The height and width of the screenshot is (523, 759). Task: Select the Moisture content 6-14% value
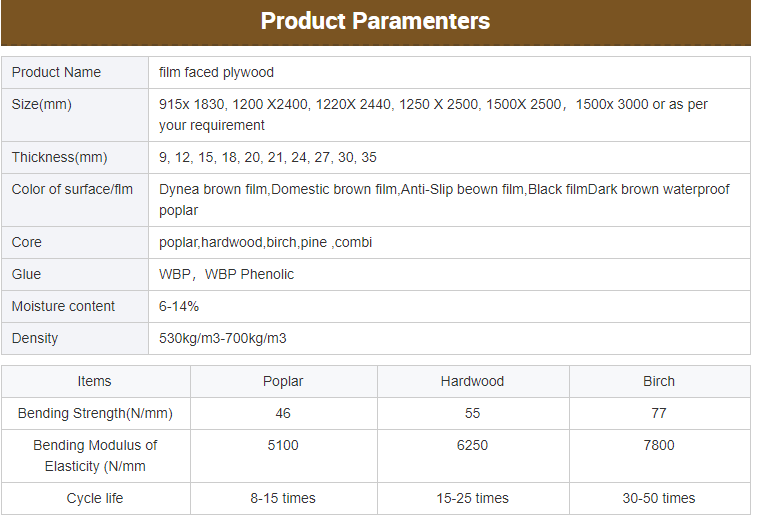(x=179, y=306)
